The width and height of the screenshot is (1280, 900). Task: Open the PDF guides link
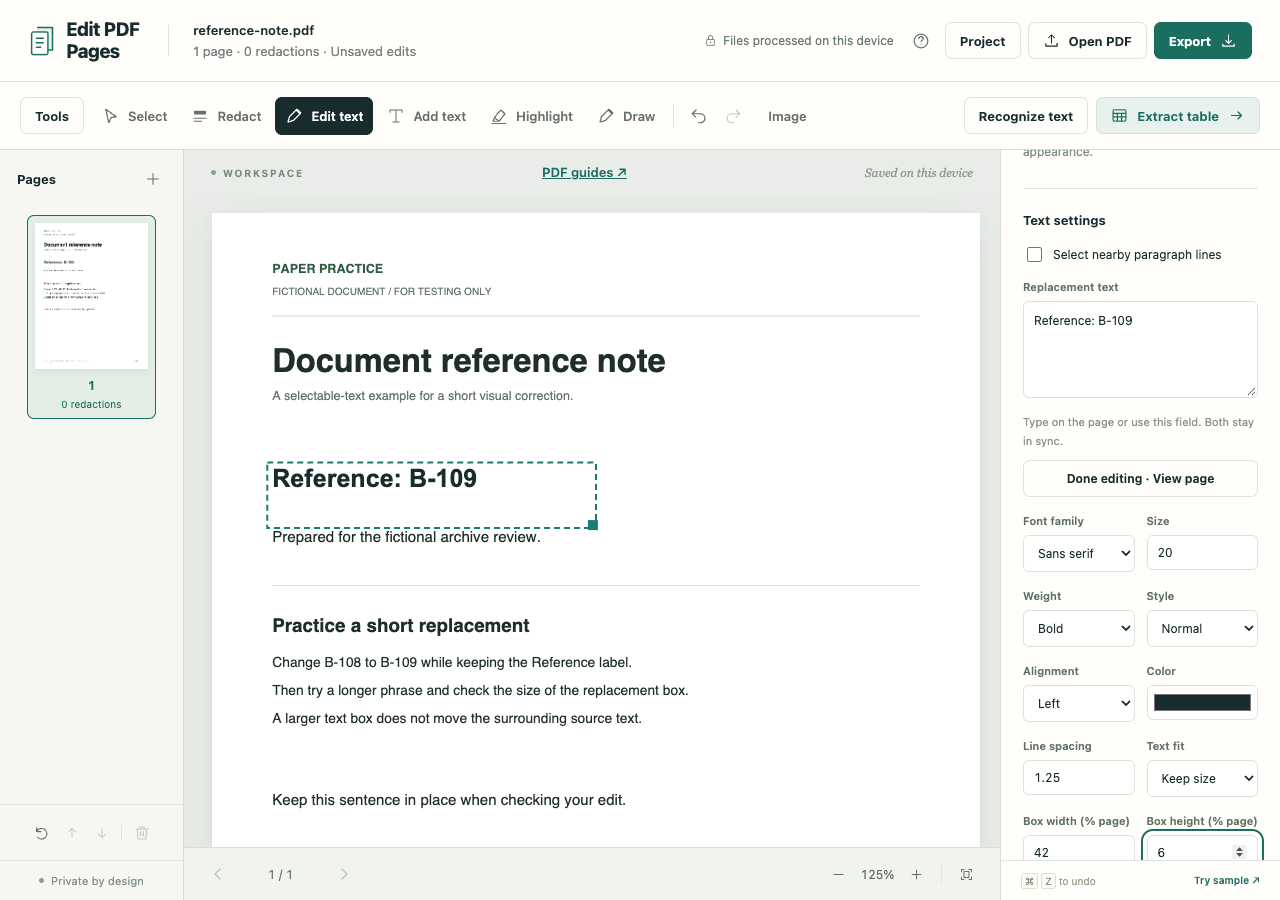(x=584, y=173)
